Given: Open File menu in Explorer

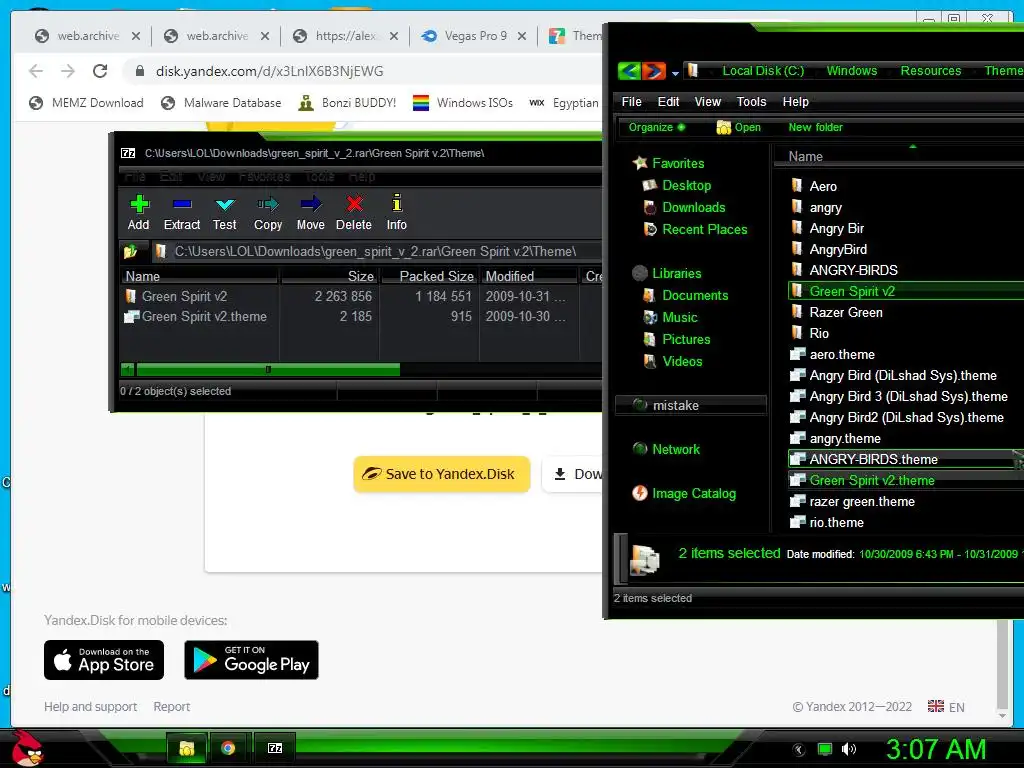Looking at the screenshot, I should point(632,102).
